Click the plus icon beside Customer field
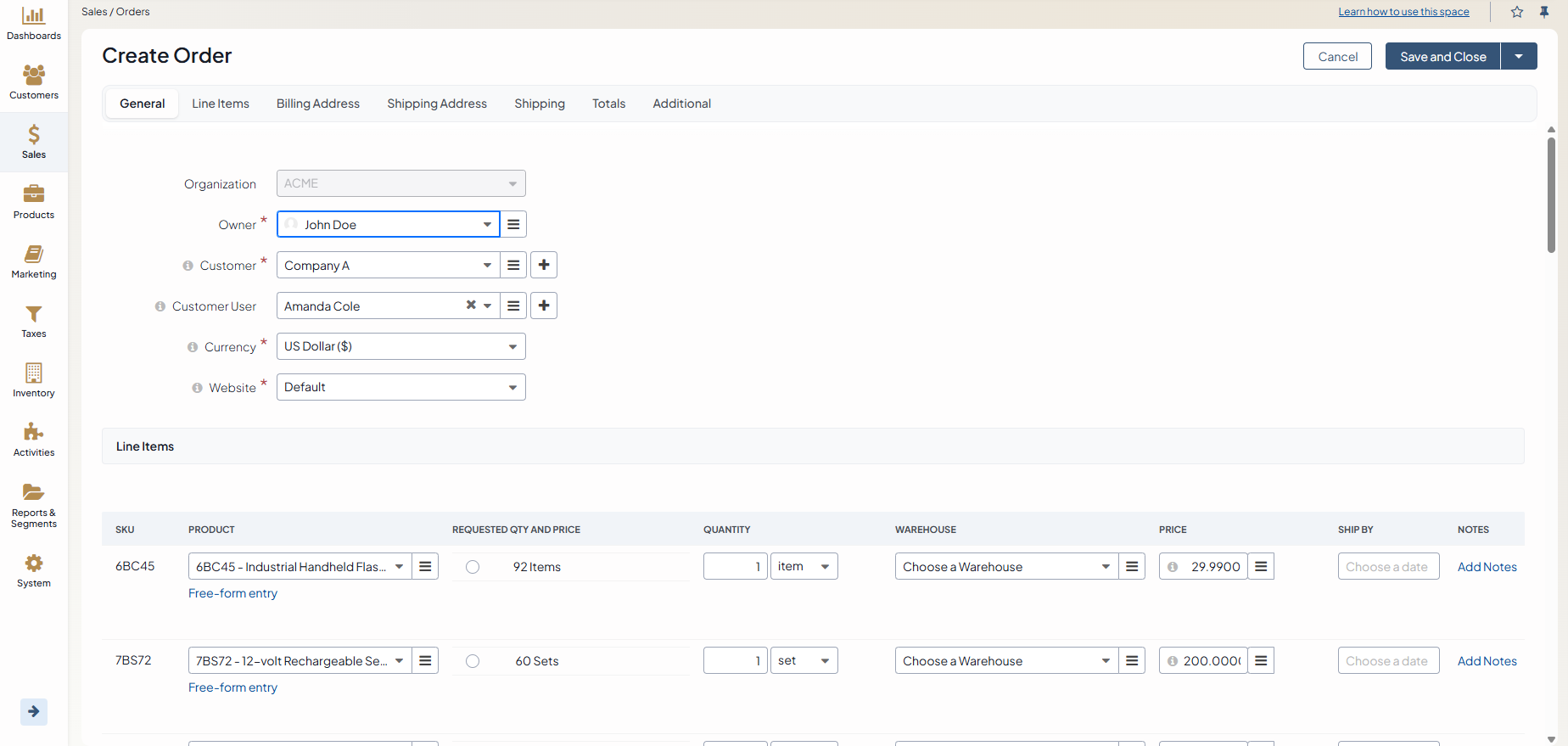The height and width of the screenshot is (746, 1568). click(x=544, y=265)
